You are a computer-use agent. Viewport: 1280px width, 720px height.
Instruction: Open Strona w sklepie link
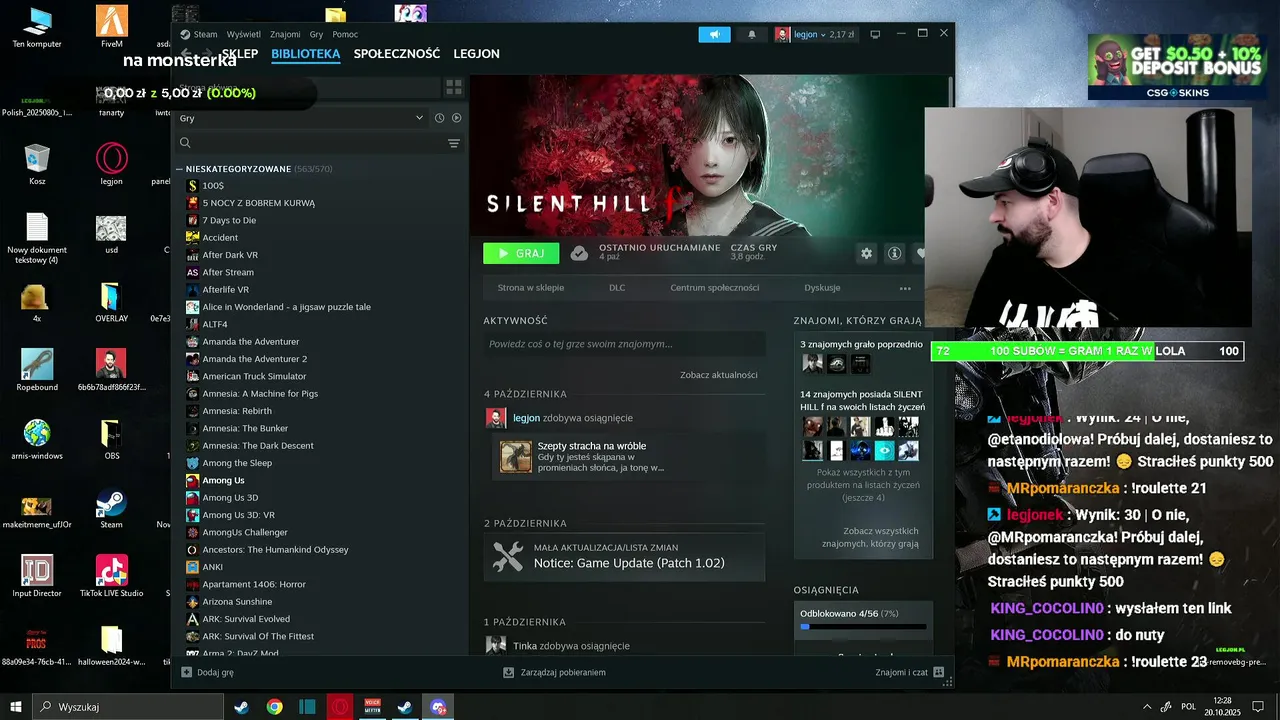(x=531, y=288)
